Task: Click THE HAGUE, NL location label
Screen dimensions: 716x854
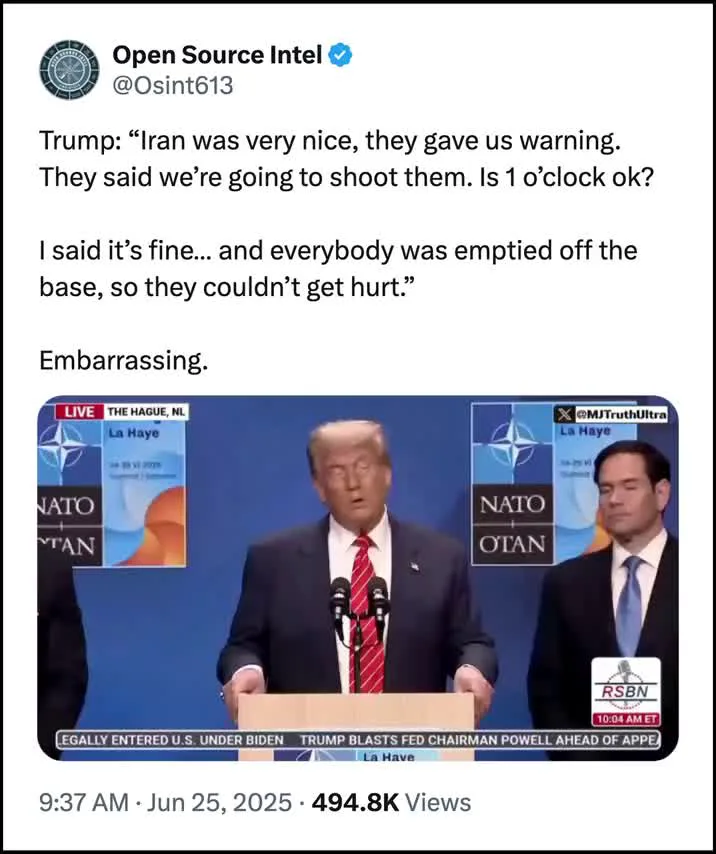Action: click(146, 412)
